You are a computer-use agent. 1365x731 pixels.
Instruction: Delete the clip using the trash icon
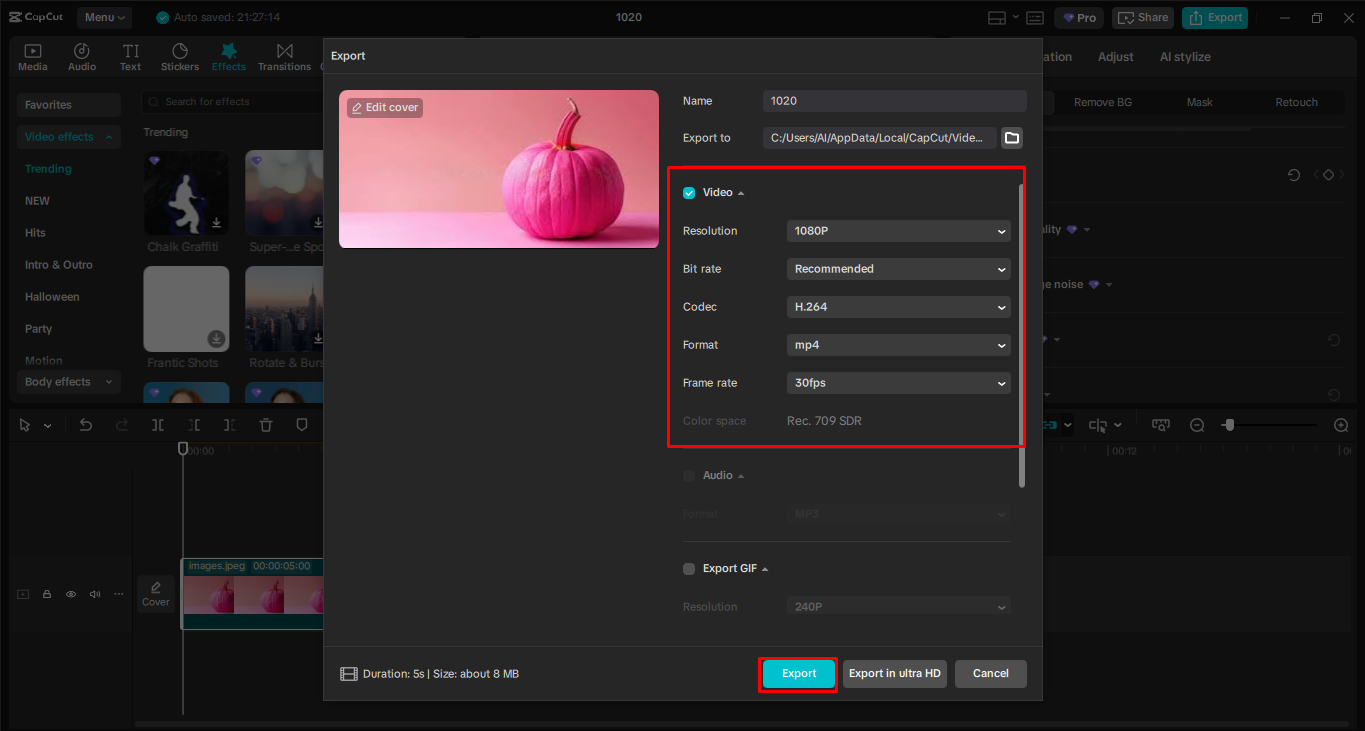265,424
